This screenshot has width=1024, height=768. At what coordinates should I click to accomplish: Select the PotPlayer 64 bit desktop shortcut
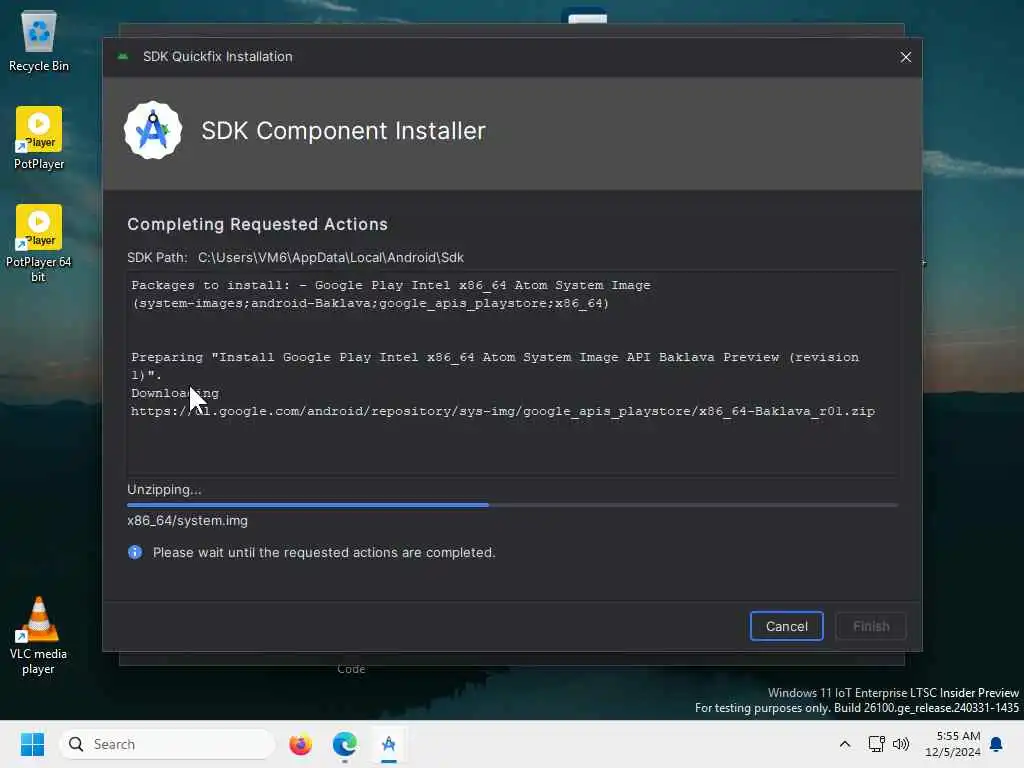pyautogui.click(x=39, y=244)
